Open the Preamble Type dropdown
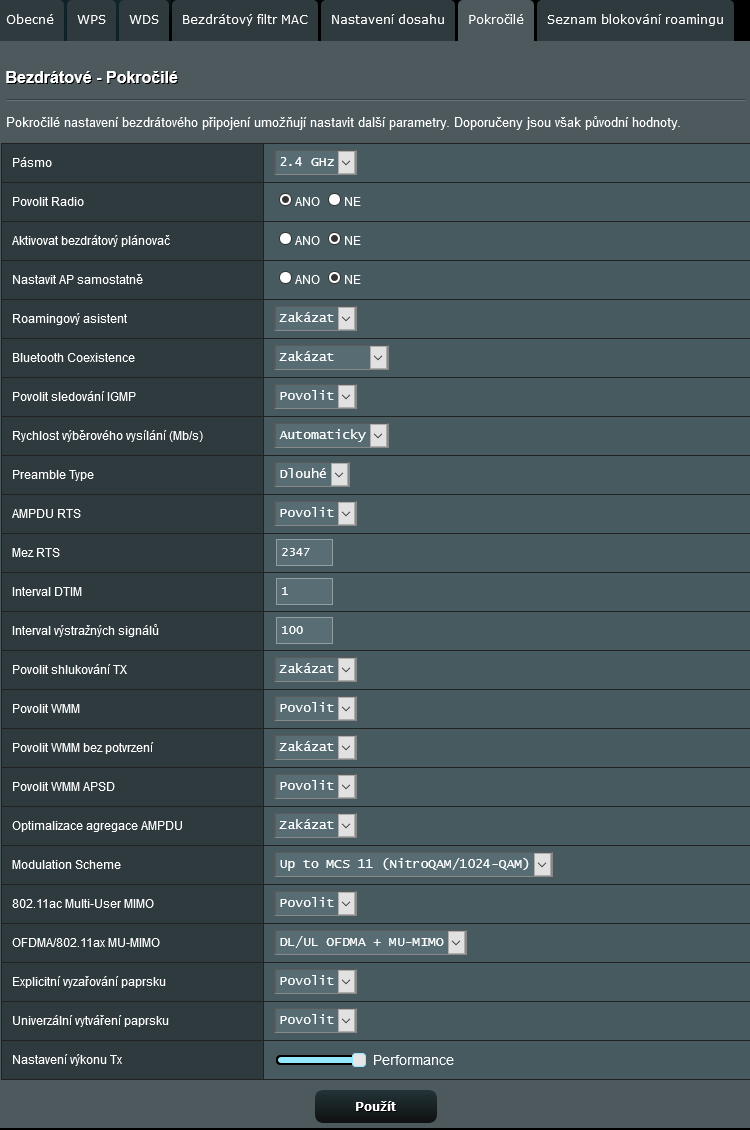This screenshot has height=1130, width=750. [312, 474]
